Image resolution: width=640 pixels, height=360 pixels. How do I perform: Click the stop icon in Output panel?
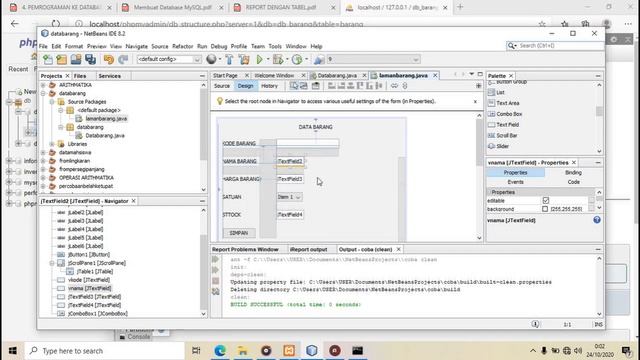(216, 281)
